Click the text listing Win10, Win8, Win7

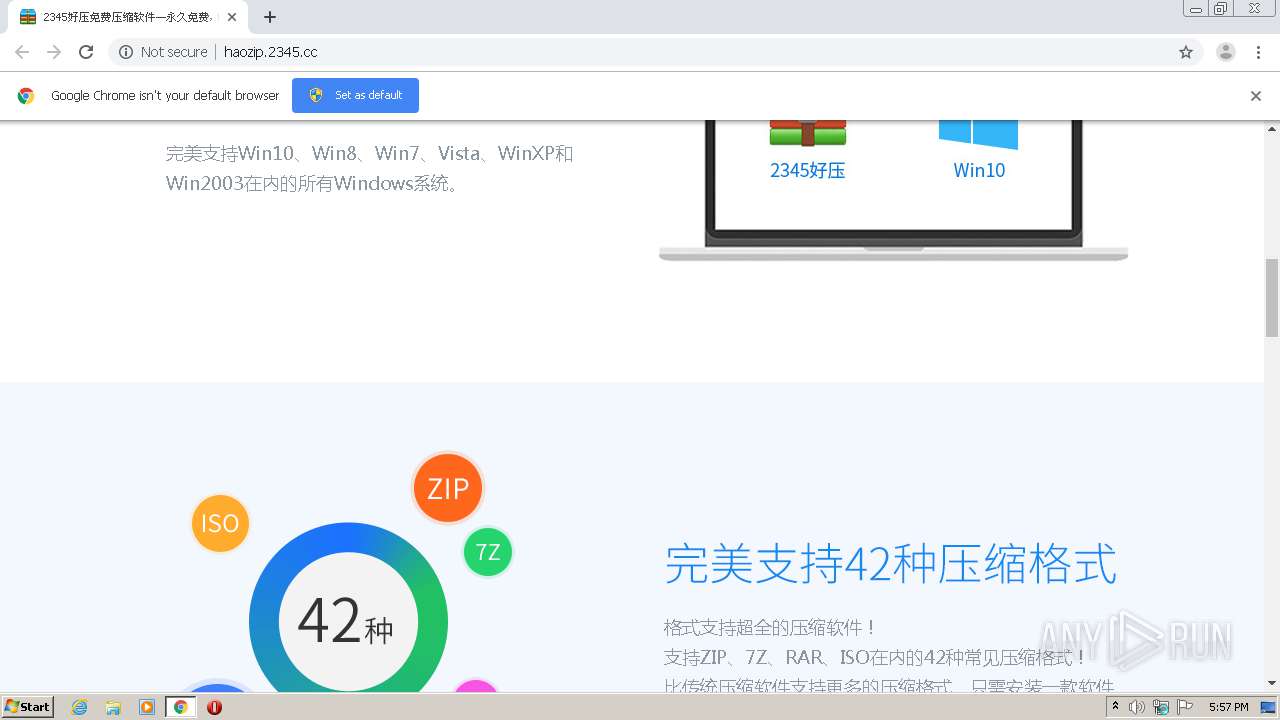coord(369,168)
